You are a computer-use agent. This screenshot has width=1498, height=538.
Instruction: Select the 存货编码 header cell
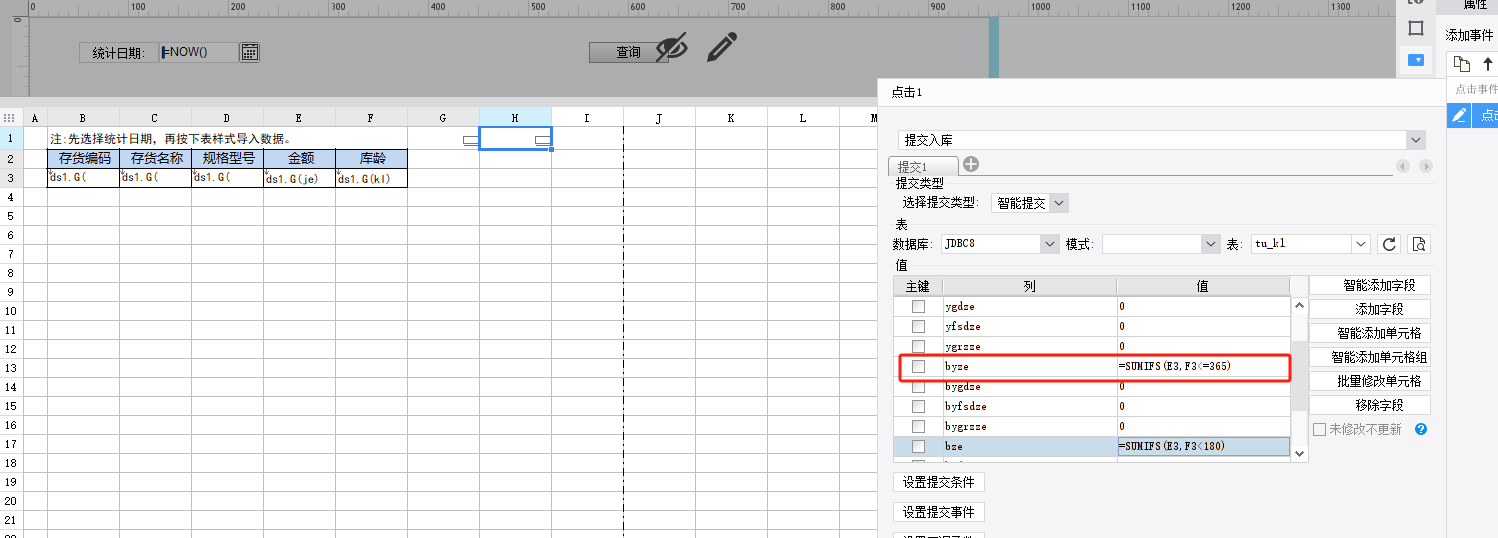(84, 158)
